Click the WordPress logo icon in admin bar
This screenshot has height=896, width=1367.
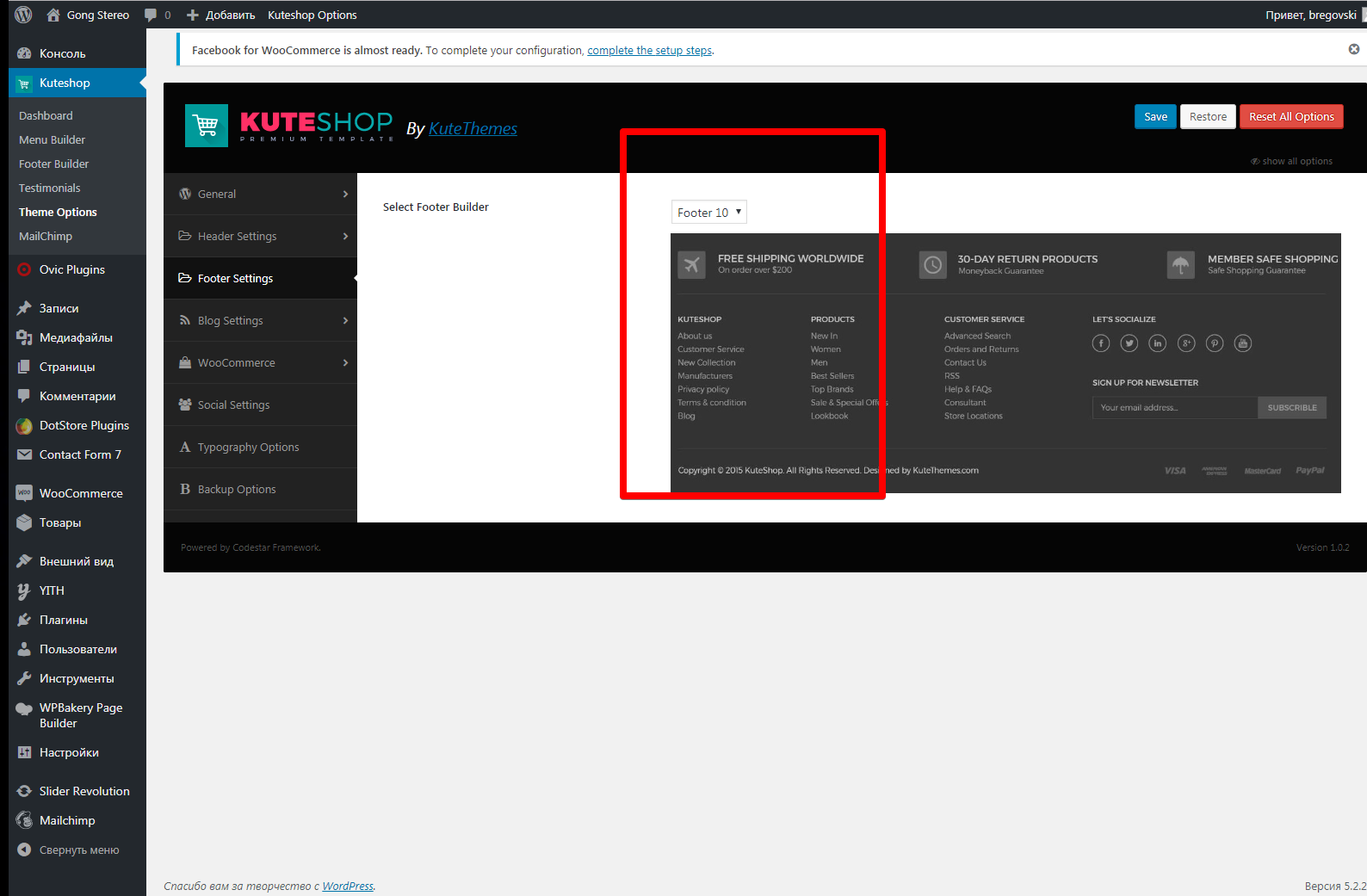pyautogui.click(x=23, y=15)
